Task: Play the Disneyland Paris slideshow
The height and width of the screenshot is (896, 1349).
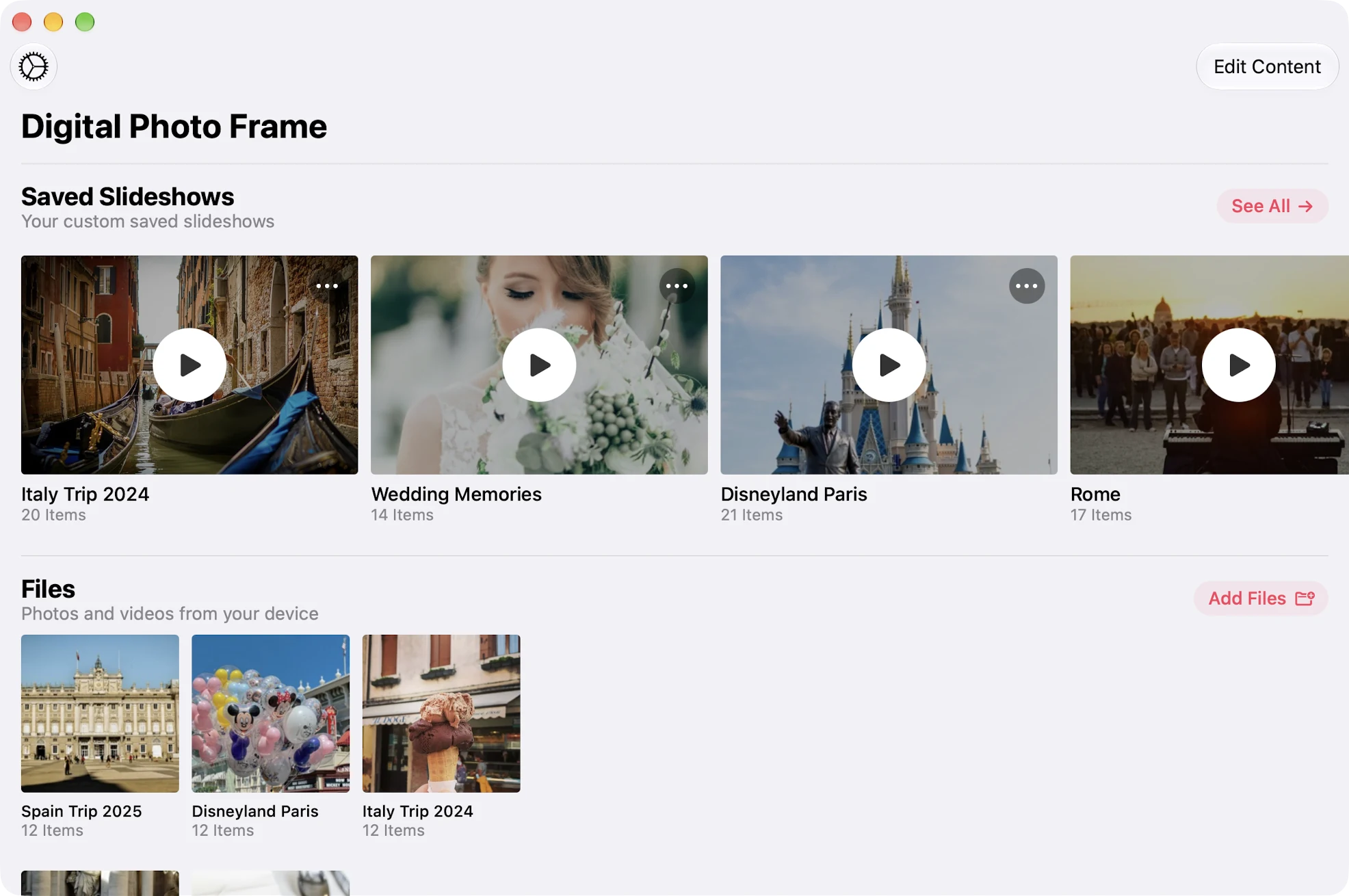Action: pos(889,365)
